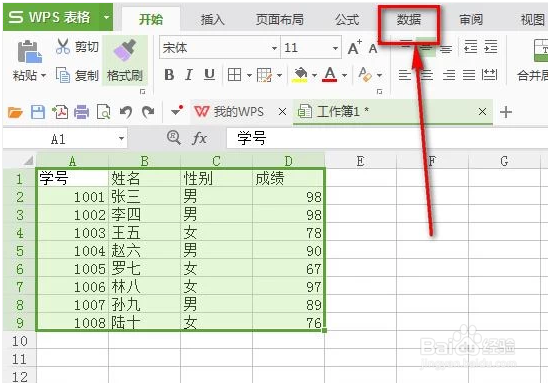Undo the last action
The height and width of the screenshot is (383, 548).
click(x=126, y=112)
